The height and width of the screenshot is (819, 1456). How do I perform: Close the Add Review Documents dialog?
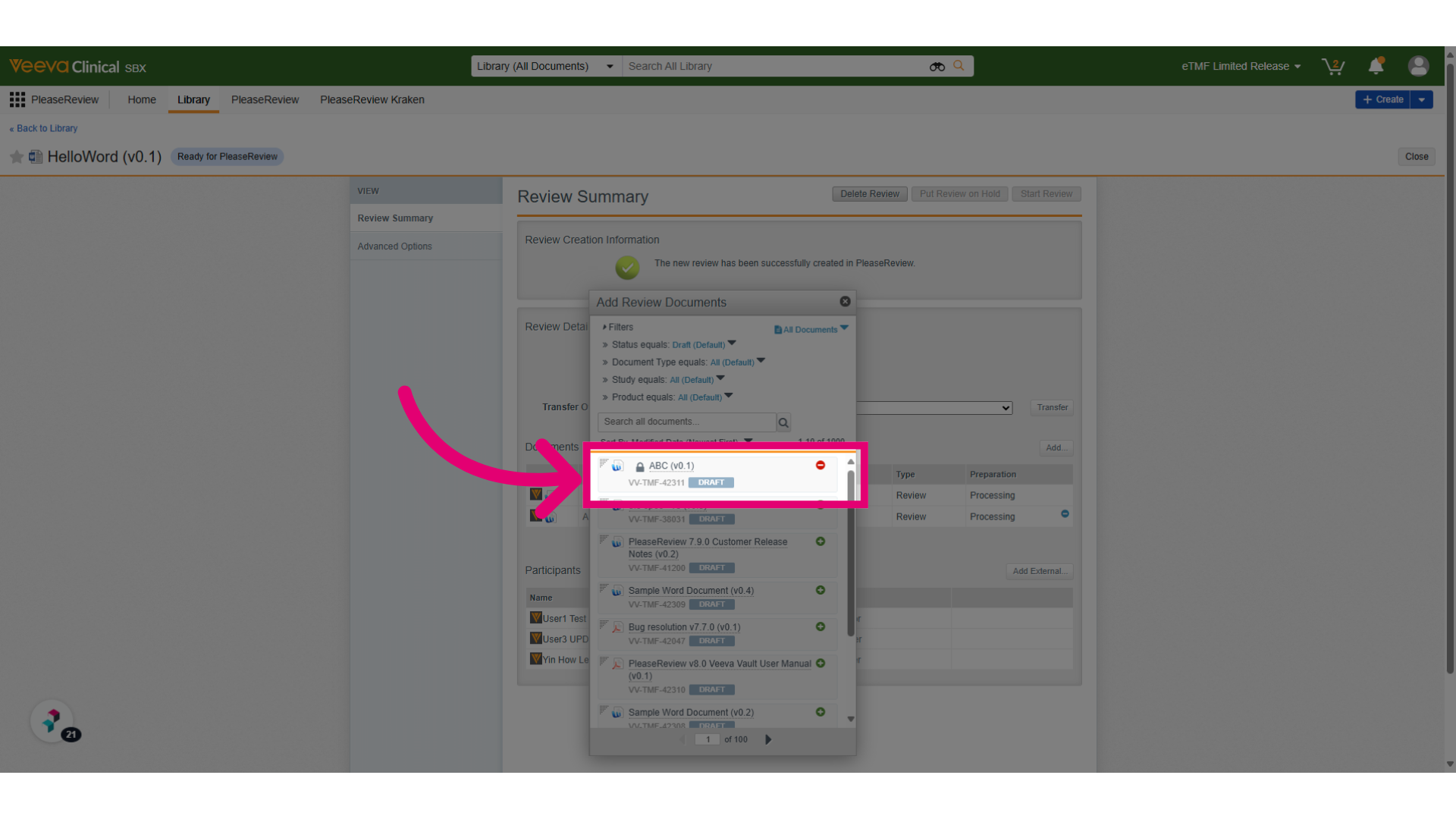pos(845,302)
